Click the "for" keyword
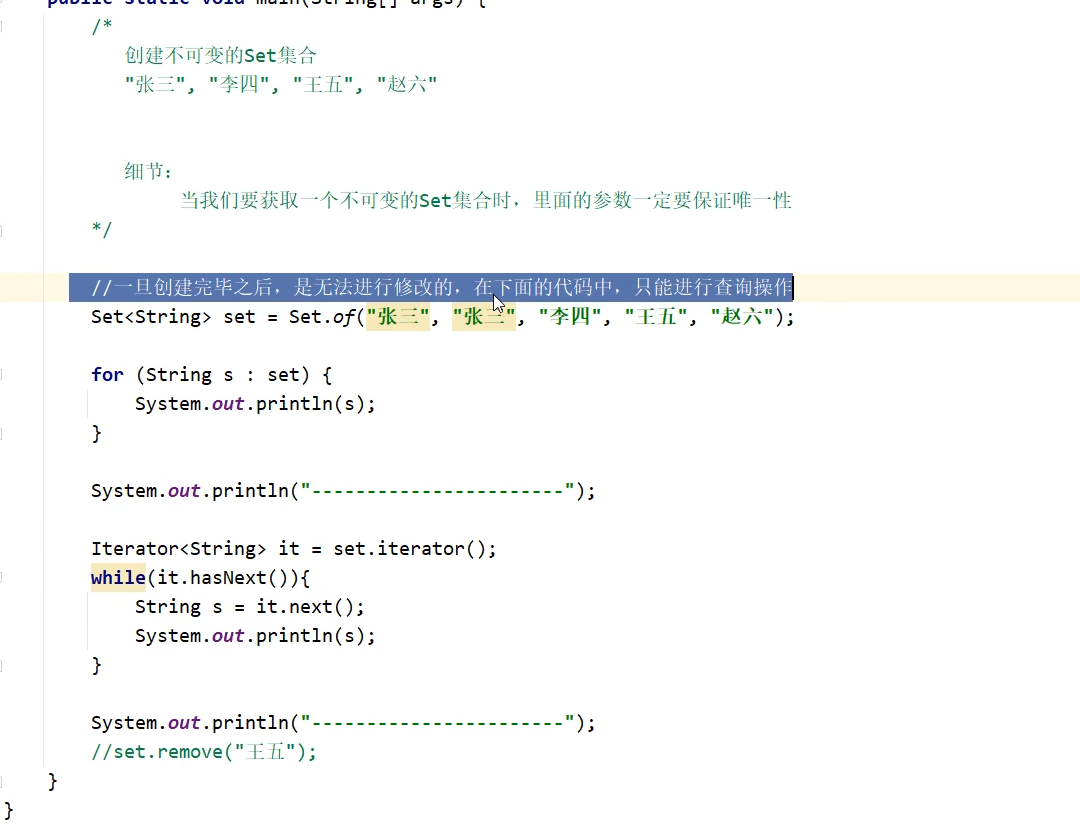1080x827 pixels. coord(107,375)
